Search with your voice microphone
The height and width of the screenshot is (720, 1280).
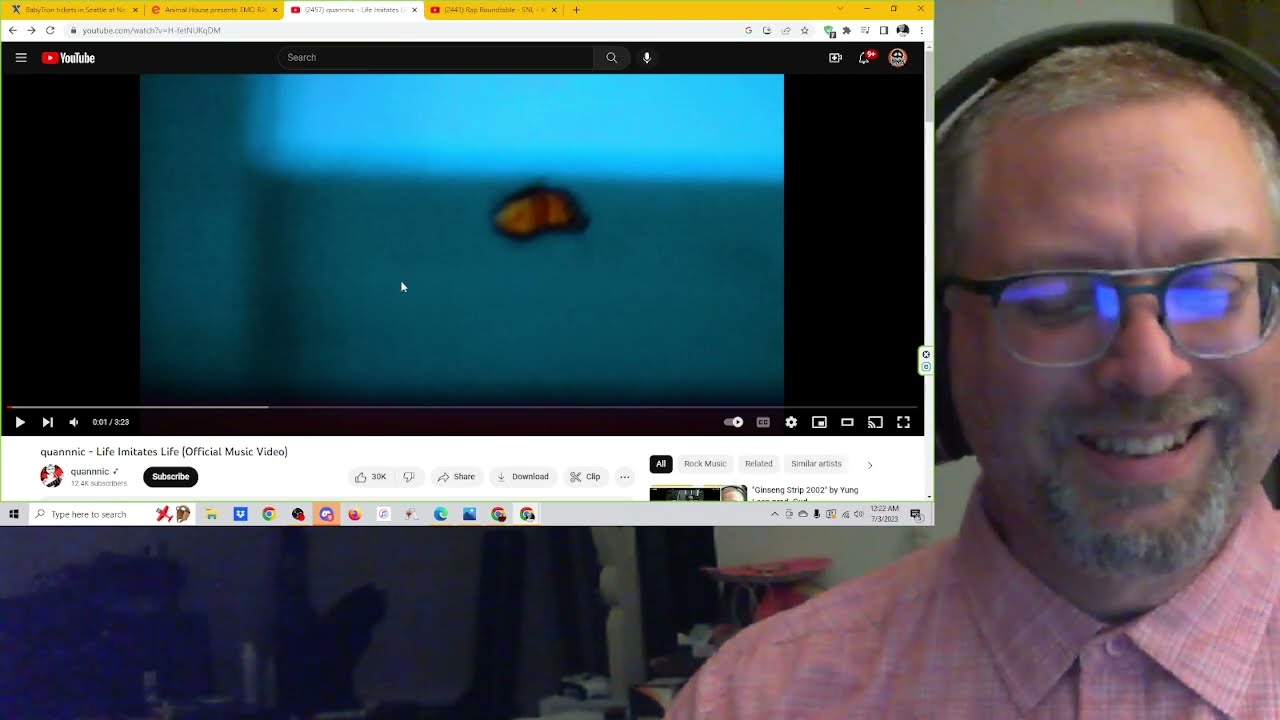(647, 58)
